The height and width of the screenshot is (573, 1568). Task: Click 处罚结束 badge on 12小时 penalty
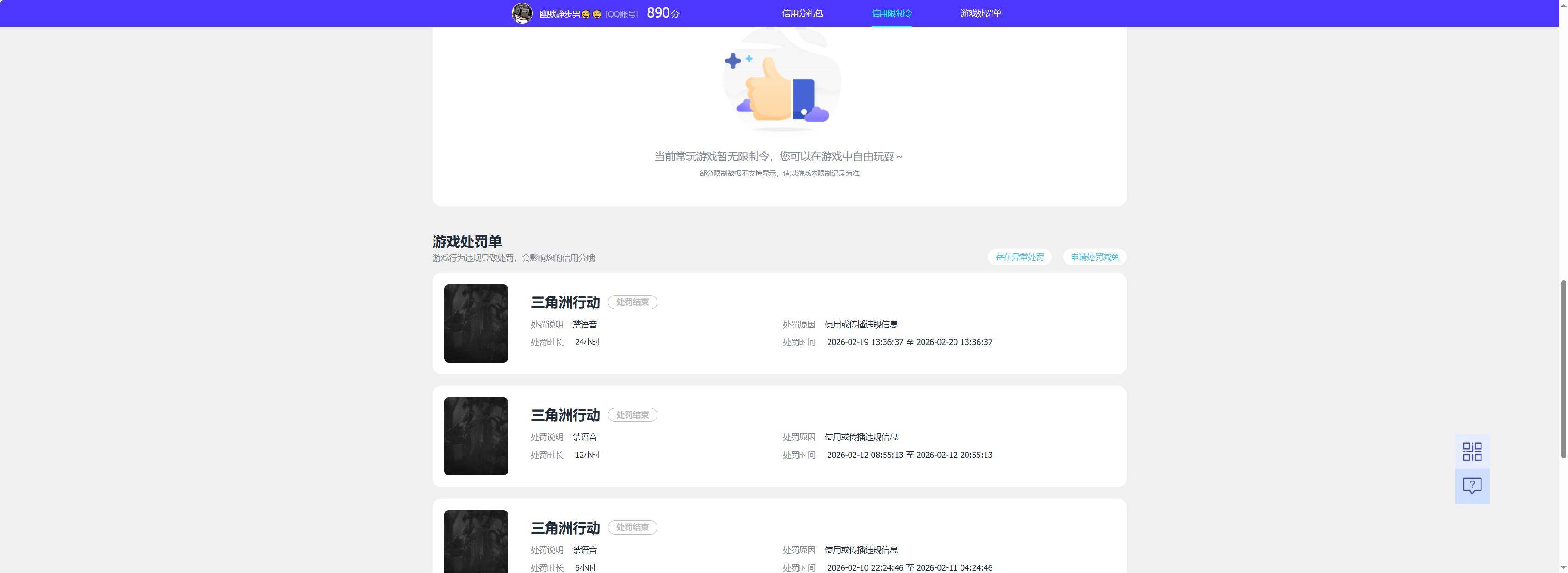[x=632, y=415]
